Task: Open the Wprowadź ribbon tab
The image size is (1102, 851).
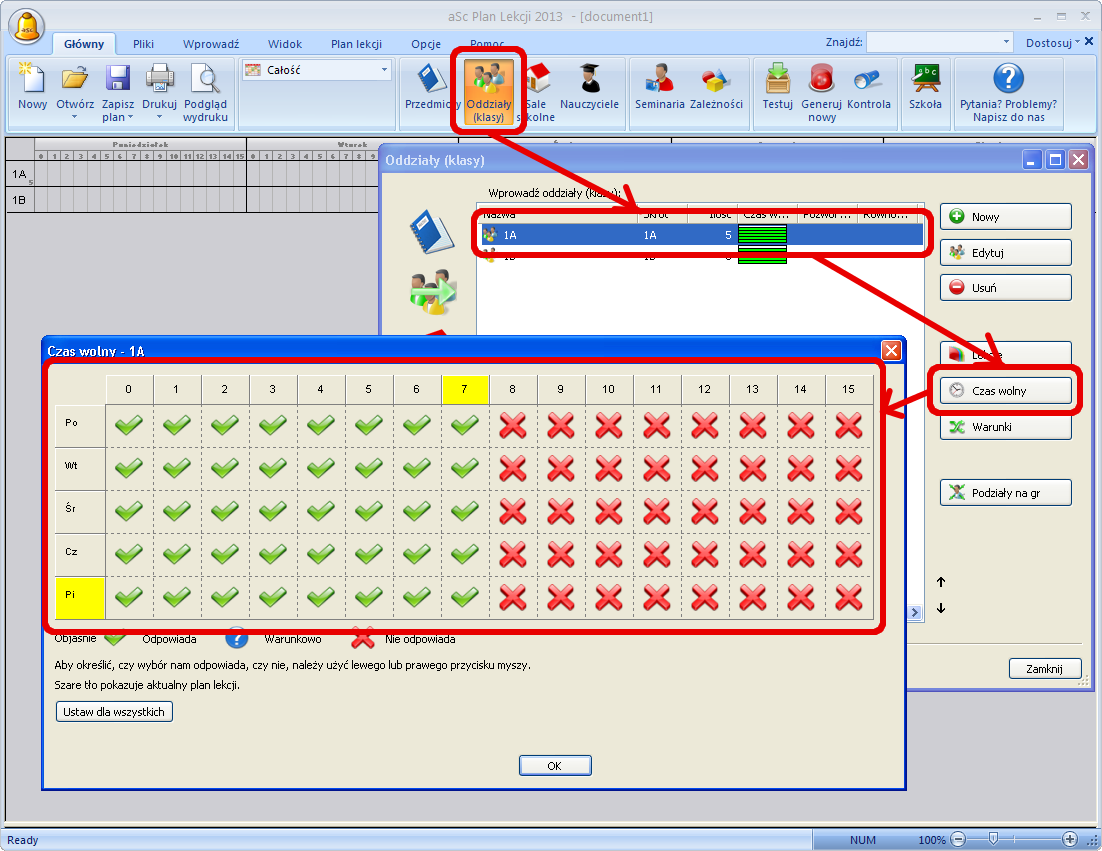Action: click(211, 44)
